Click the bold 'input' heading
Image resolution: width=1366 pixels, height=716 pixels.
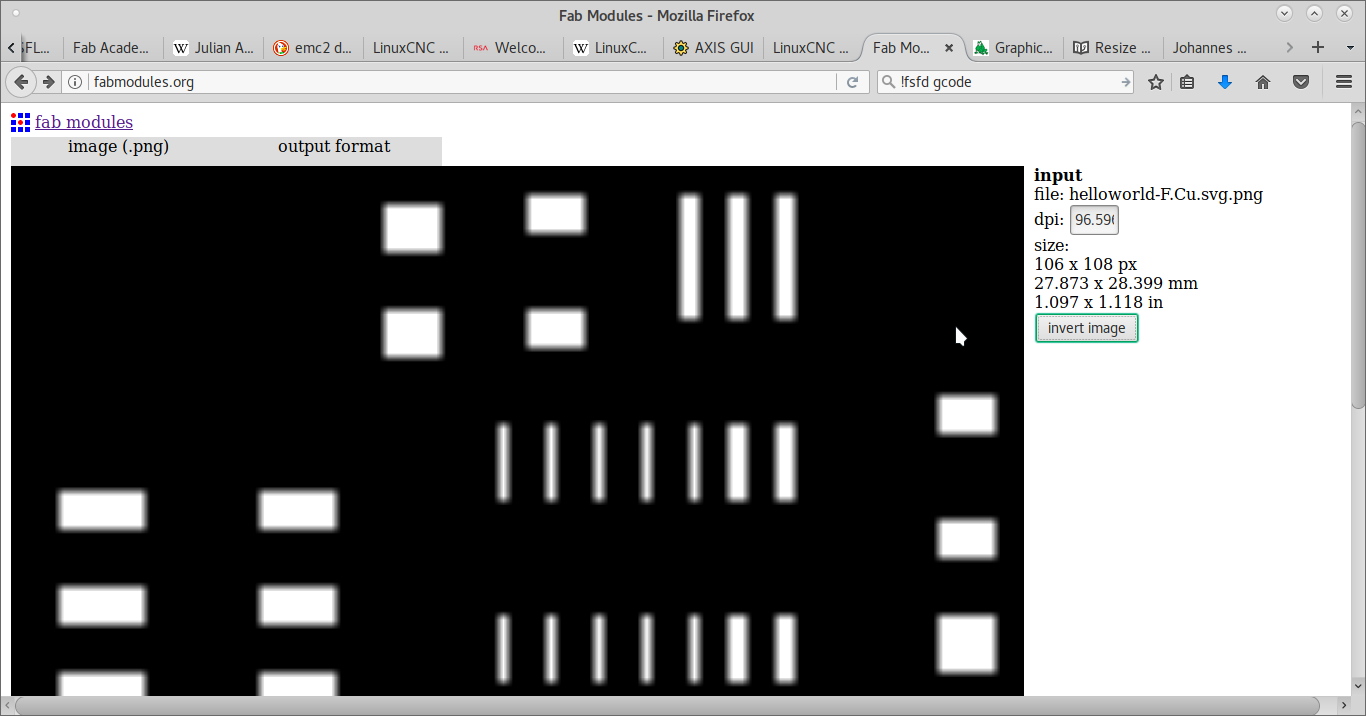click(1058, 175)
